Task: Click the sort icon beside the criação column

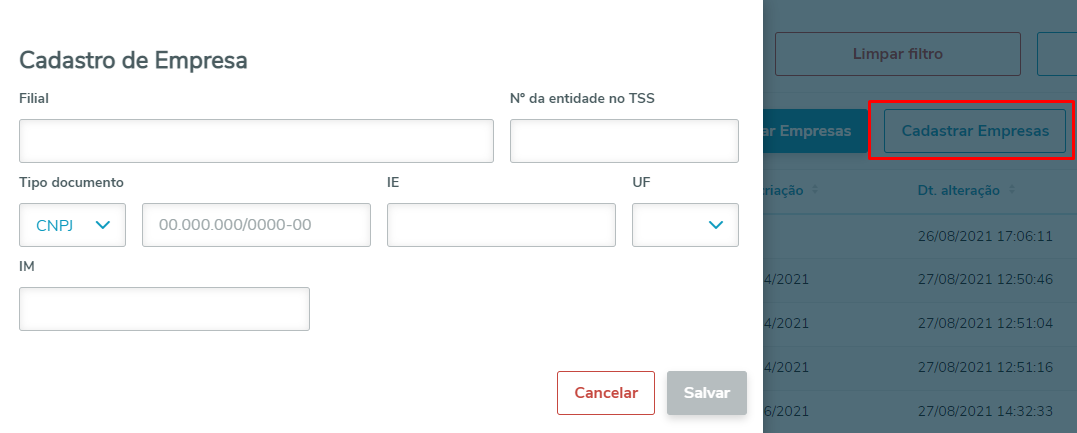Action: [814, 190]
